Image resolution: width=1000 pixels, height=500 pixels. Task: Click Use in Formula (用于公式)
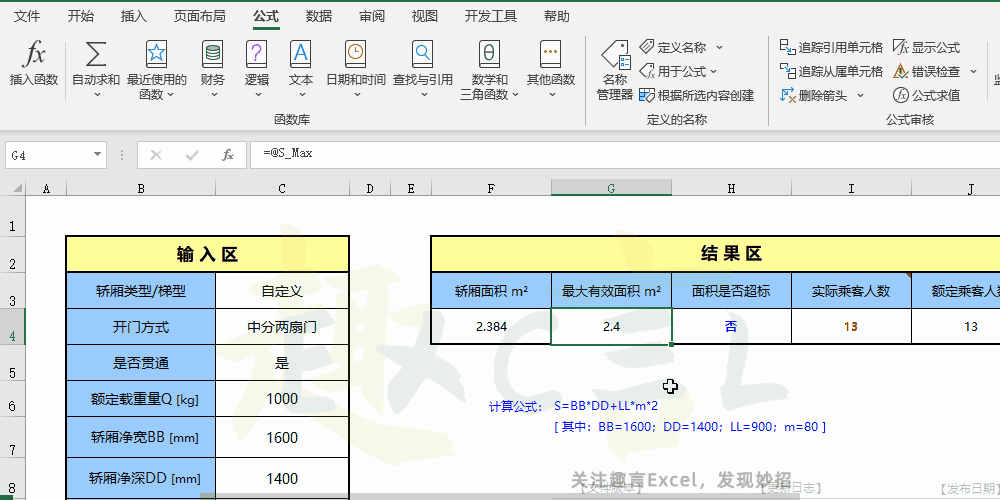click(x=678, y=71)
